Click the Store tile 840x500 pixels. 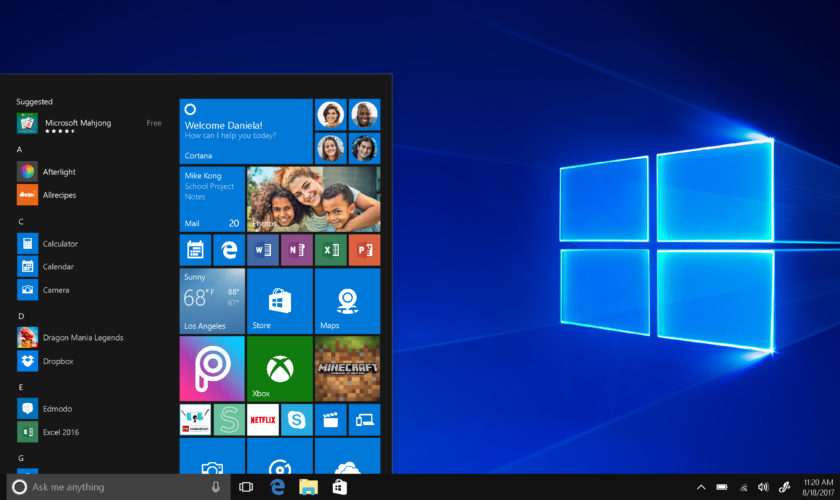coord(280,300)
